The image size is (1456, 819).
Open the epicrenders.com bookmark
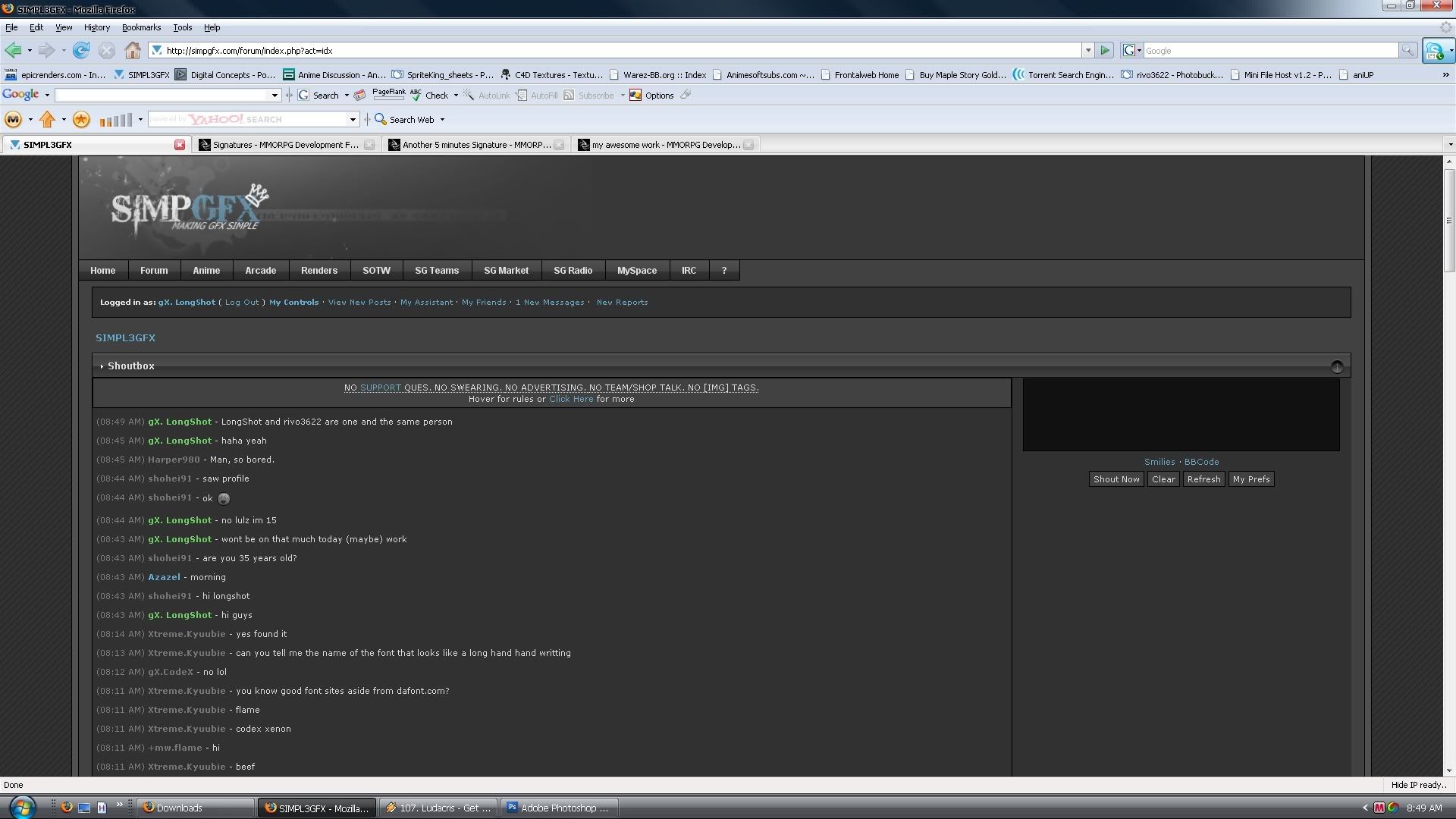pyautogui.click(x=55, y=75)
